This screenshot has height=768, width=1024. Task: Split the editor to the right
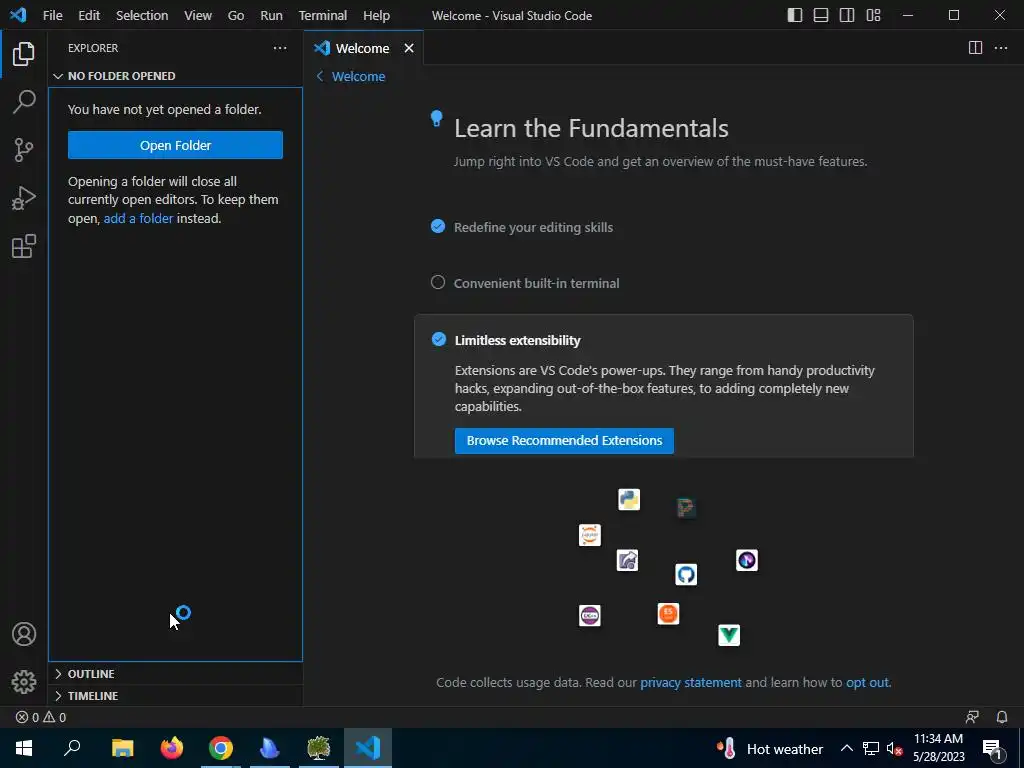click(975, 48)
